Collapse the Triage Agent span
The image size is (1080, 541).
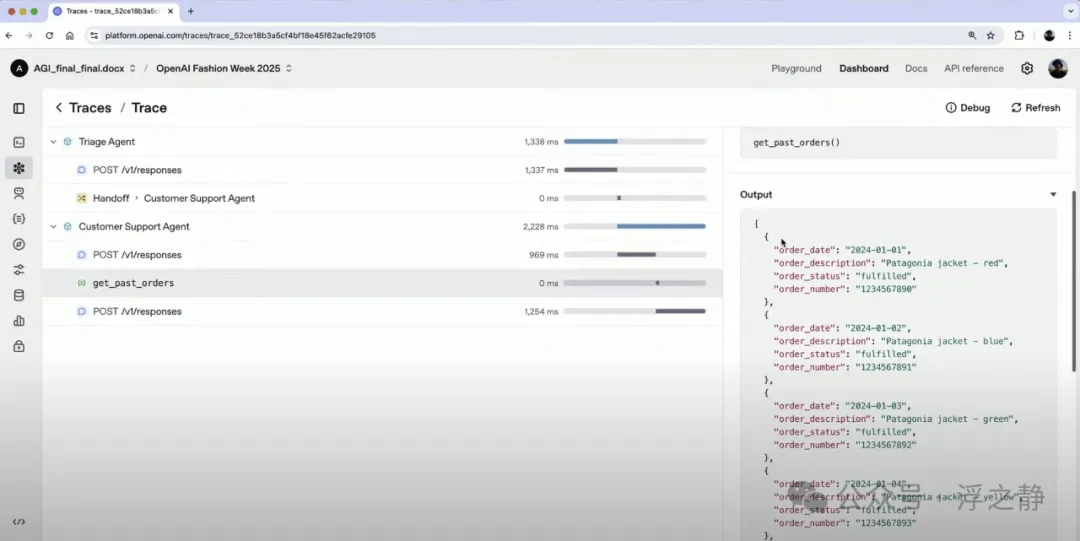click(x=53, y=141)
